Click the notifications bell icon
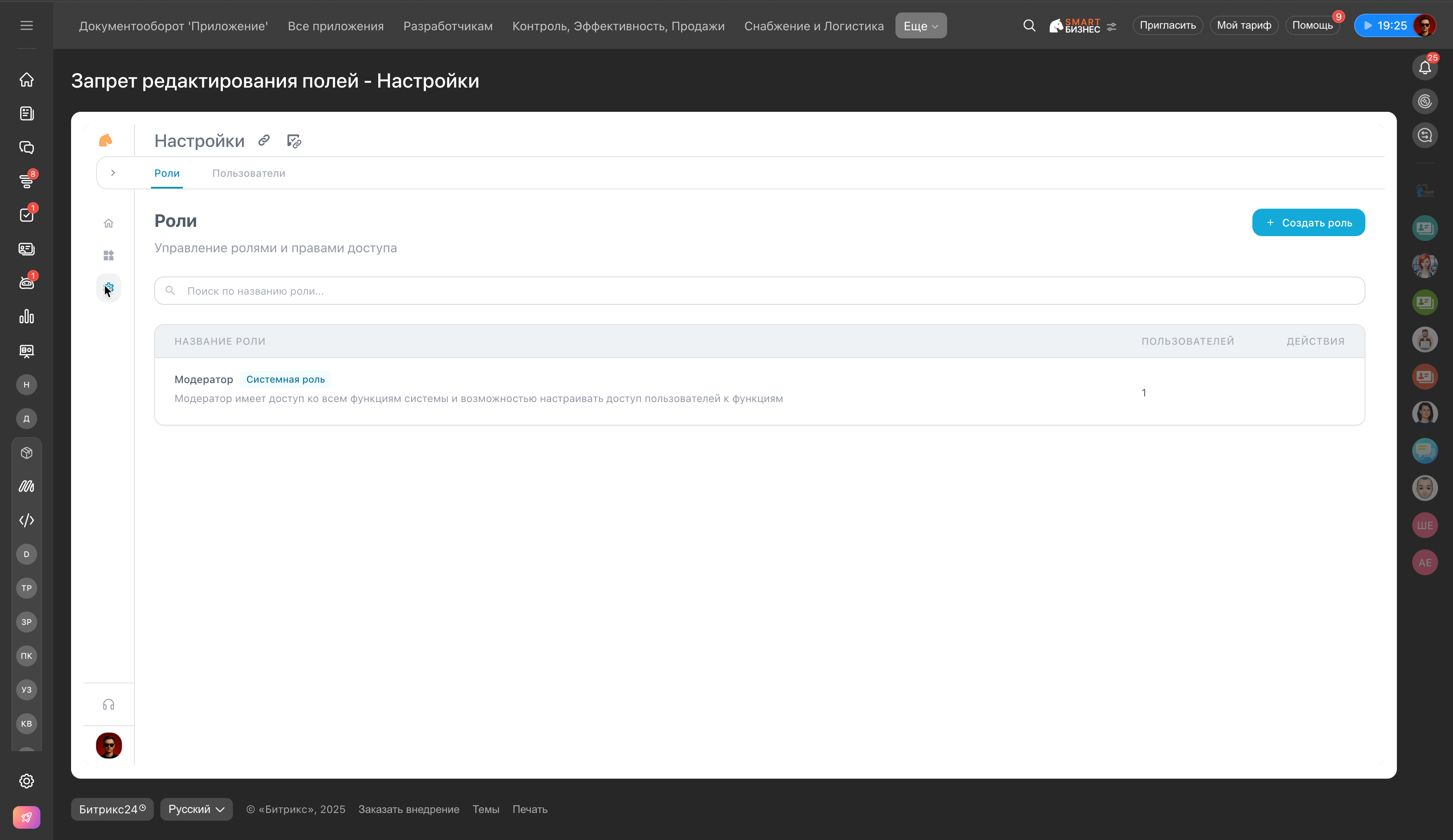 coord(1424,68)
